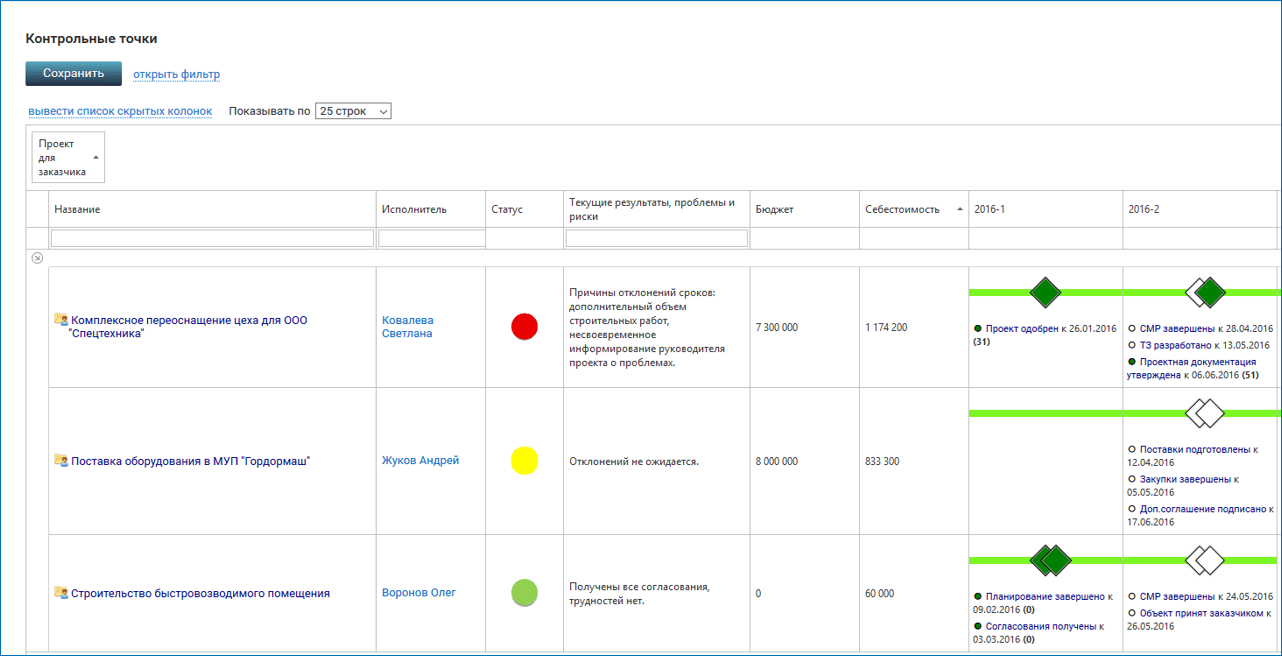Focus the Текущие результаты filter input
The width and height of the screenshot is (1282, 656).
[656, 238]
